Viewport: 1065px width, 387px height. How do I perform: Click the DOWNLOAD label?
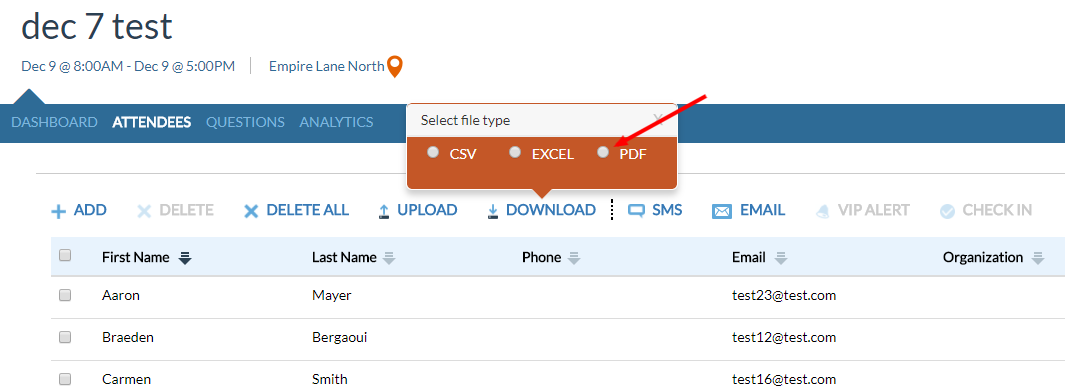point(551,210)
